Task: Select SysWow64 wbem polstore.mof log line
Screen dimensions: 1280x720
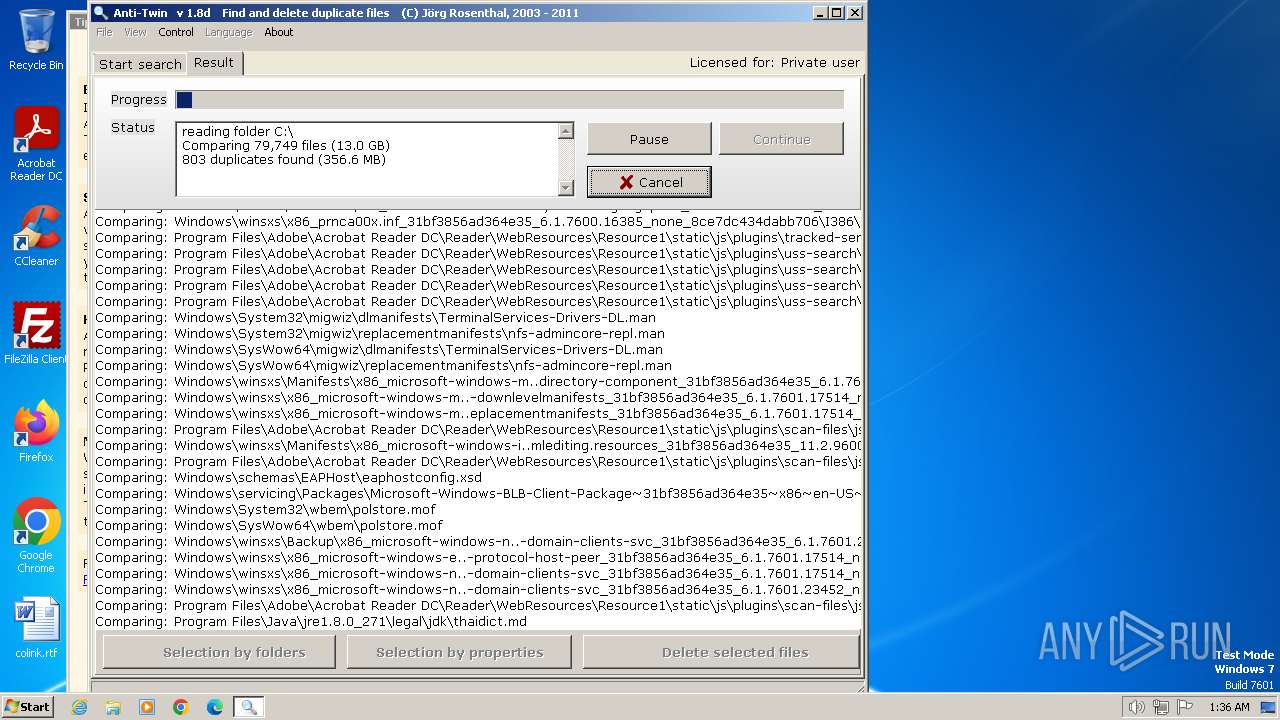Action: click(269, 526)
